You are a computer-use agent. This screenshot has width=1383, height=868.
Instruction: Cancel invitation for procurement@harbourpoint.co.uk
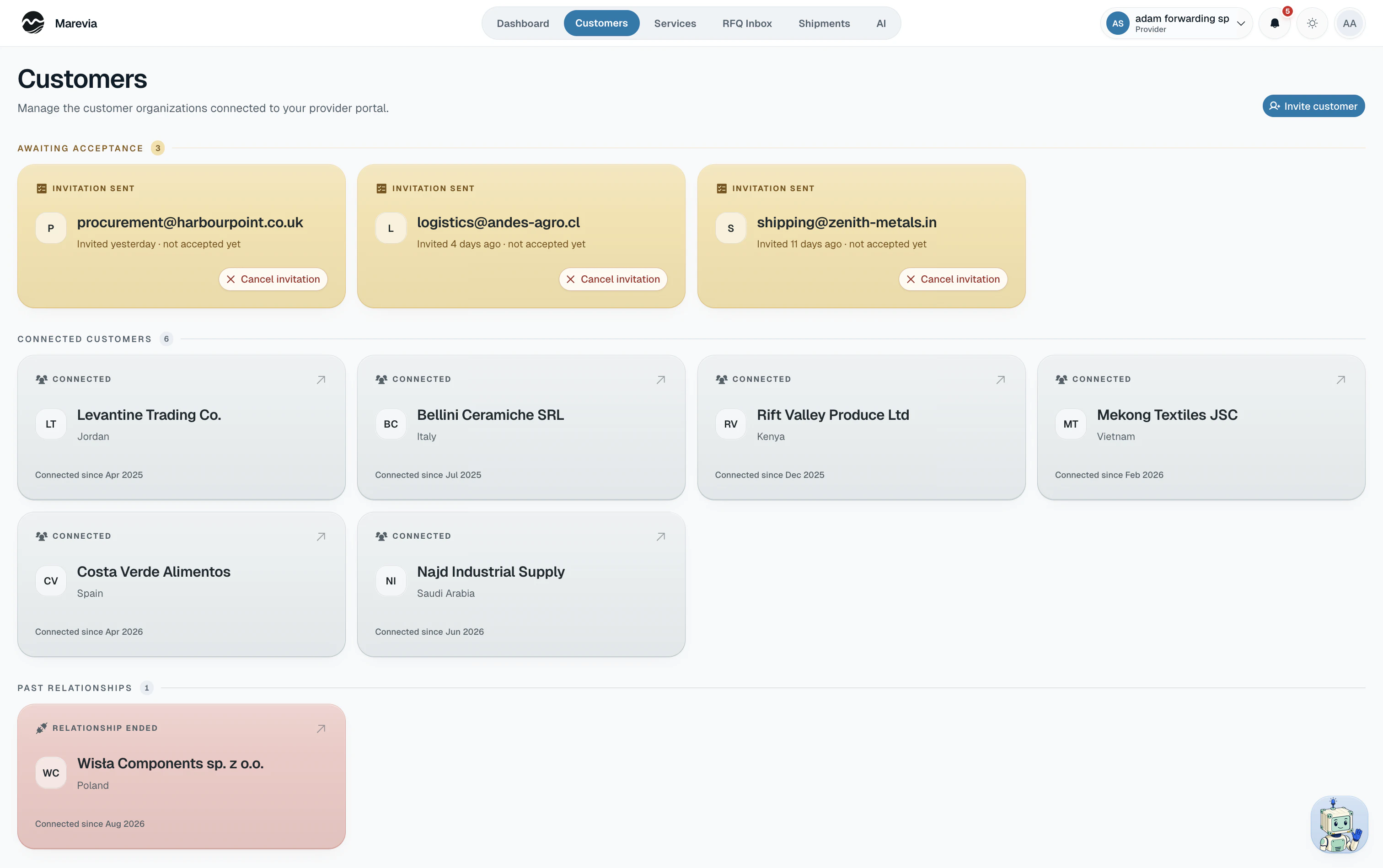[x=273, y=279]
